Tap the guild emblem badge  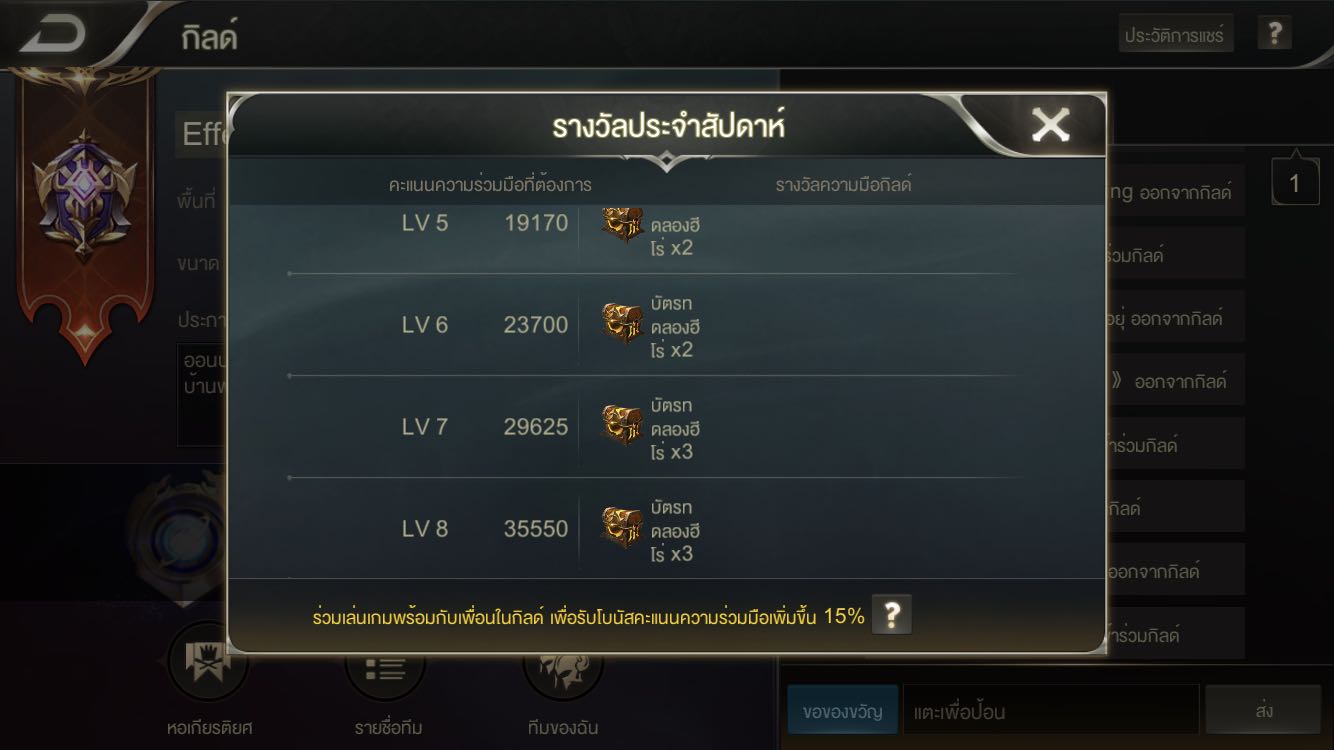[84, 195]
